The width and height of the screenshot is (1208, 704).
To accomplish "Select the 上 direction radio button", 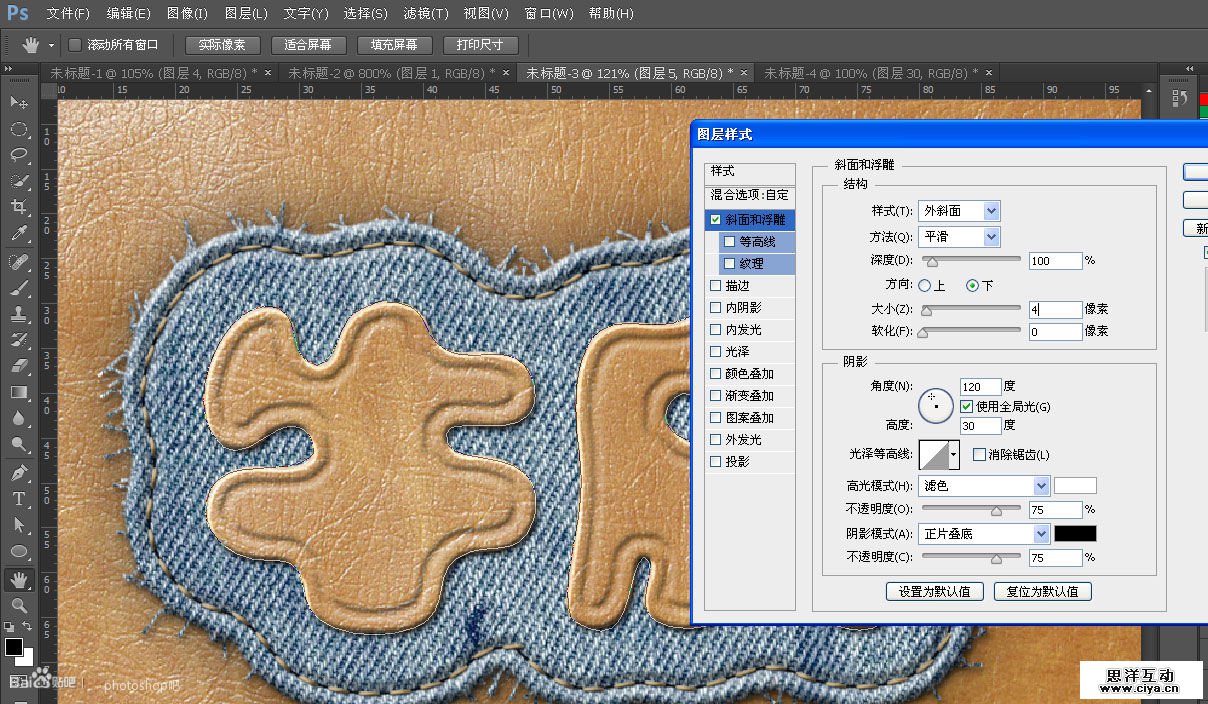I will pyautogui.click(x=925, y=286).
